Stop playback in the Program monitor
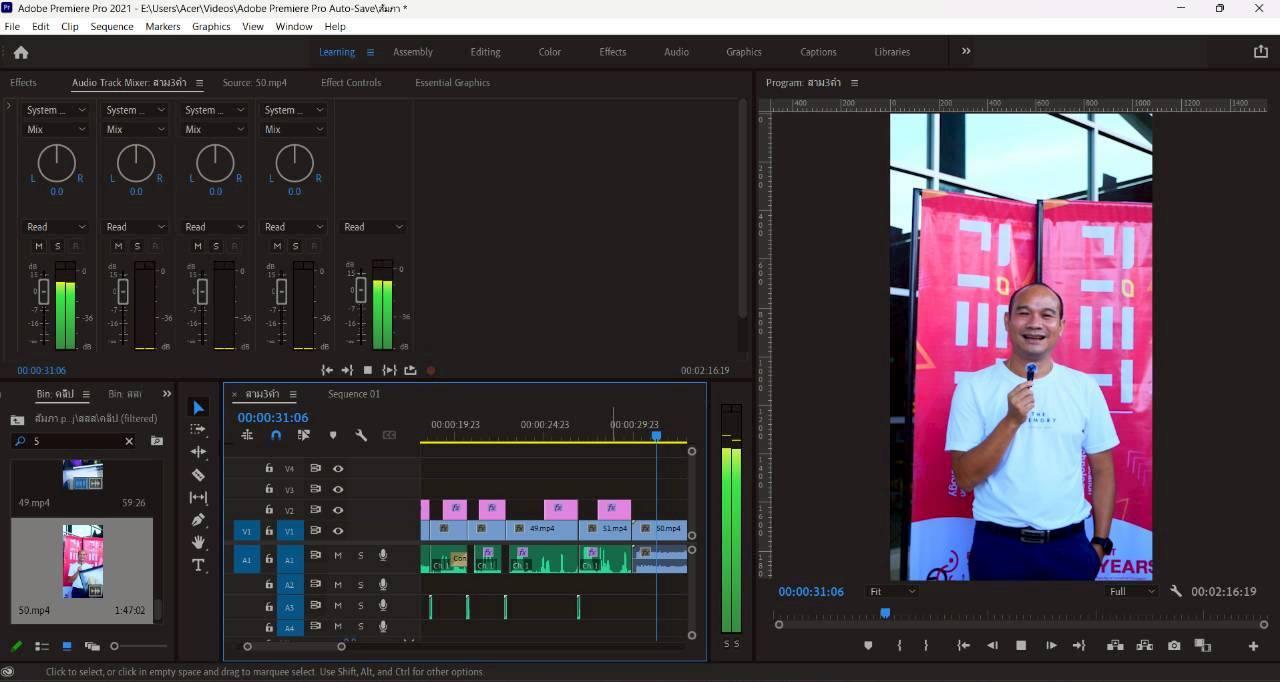This screenshot has width=1280, height=682. (x=1021, y=646)
